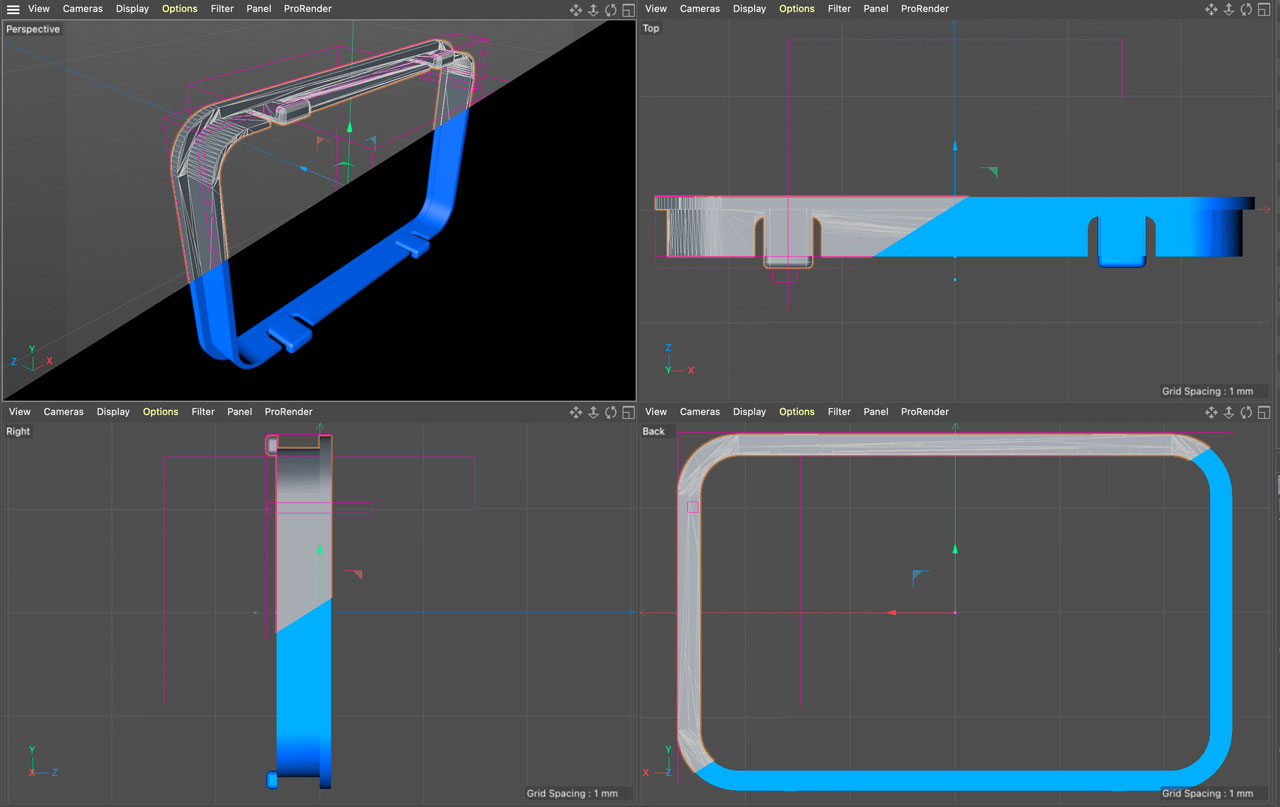Click the green Y-axis arrow handle in Back view
The height and width of the screenshot is (807, 1280).
click(955, 549)
